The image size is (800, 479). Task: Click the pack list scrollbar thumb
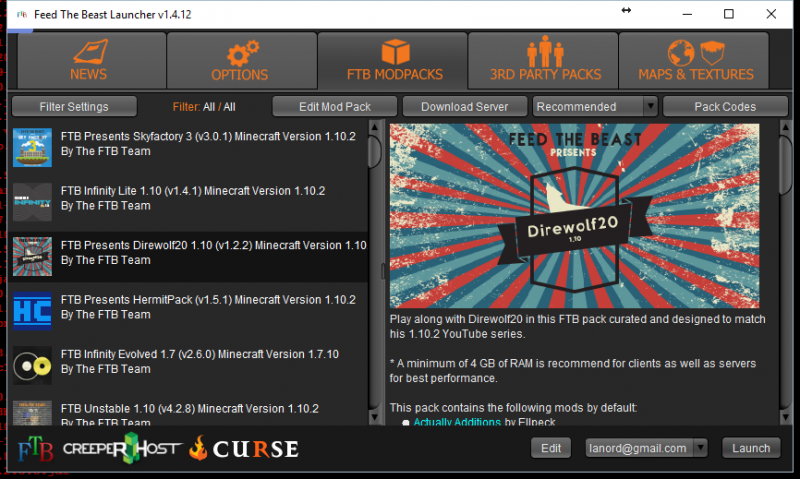(x=375, y=151)
